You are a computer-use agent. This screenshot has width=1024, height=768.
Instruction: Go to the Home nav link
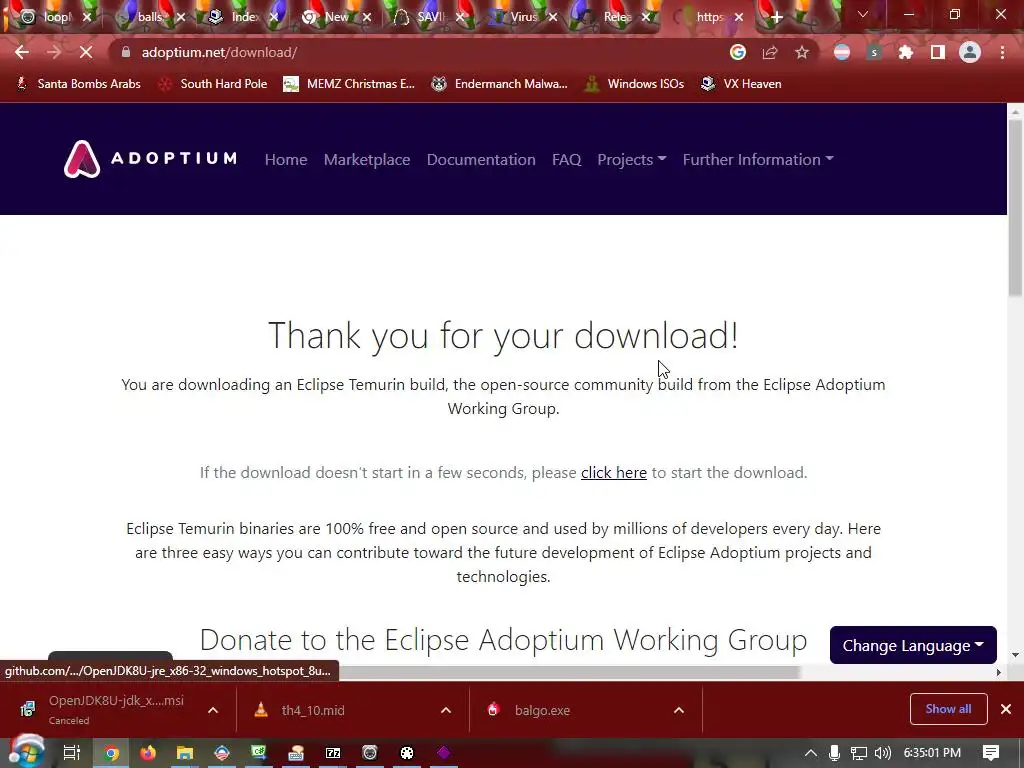(286, 159)
